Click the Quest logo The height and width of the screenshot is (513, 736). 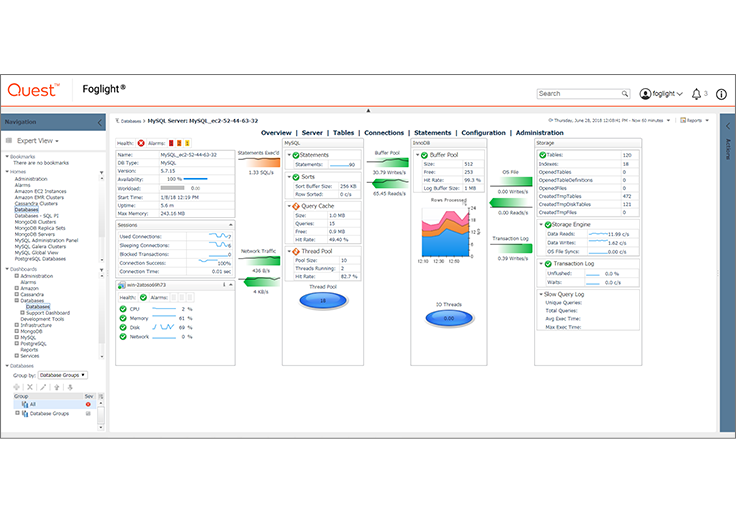pyautogui.click(x=33, y=90)
